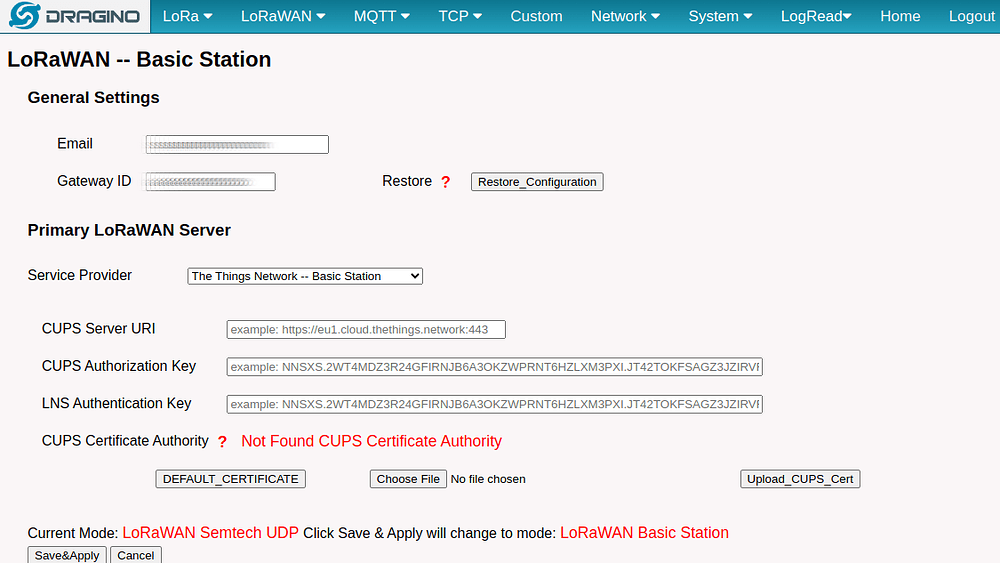Image resolution: width=1000 pixels, height=563 pixels.
Task: Click the DEFAULT_CERTIFICATE button
Action: 230,479
